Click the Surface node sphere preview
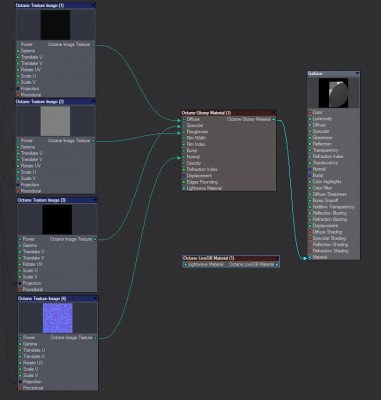381x400 pixels. pyautogui.click(x=334, y=93)
